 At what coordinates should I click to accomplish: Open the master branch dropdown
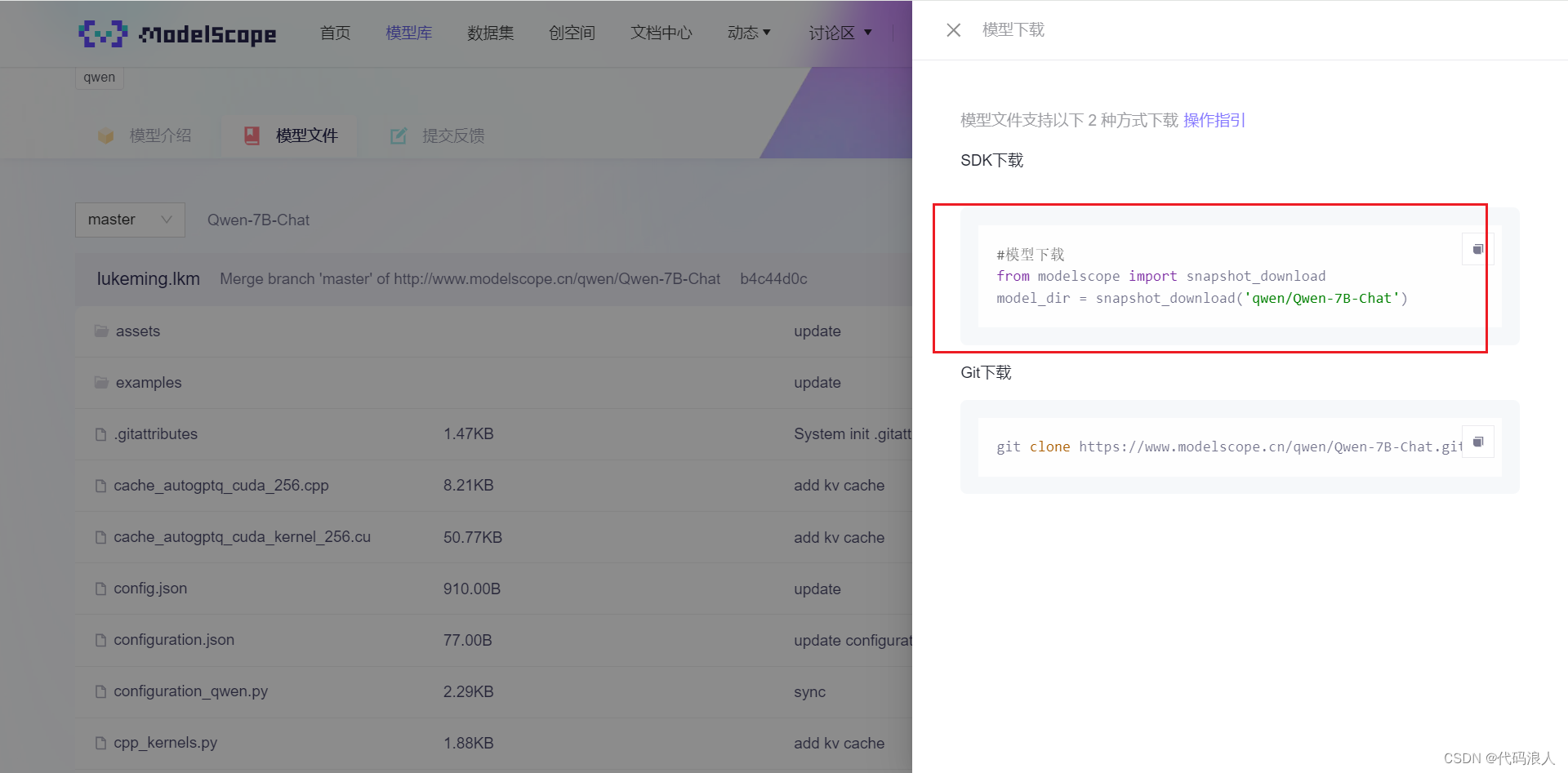130,220
